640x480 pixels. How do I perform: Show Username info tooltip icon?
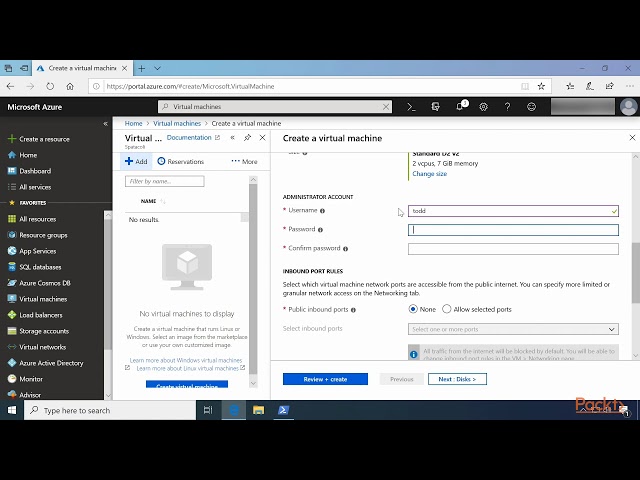tap(322, 211)
